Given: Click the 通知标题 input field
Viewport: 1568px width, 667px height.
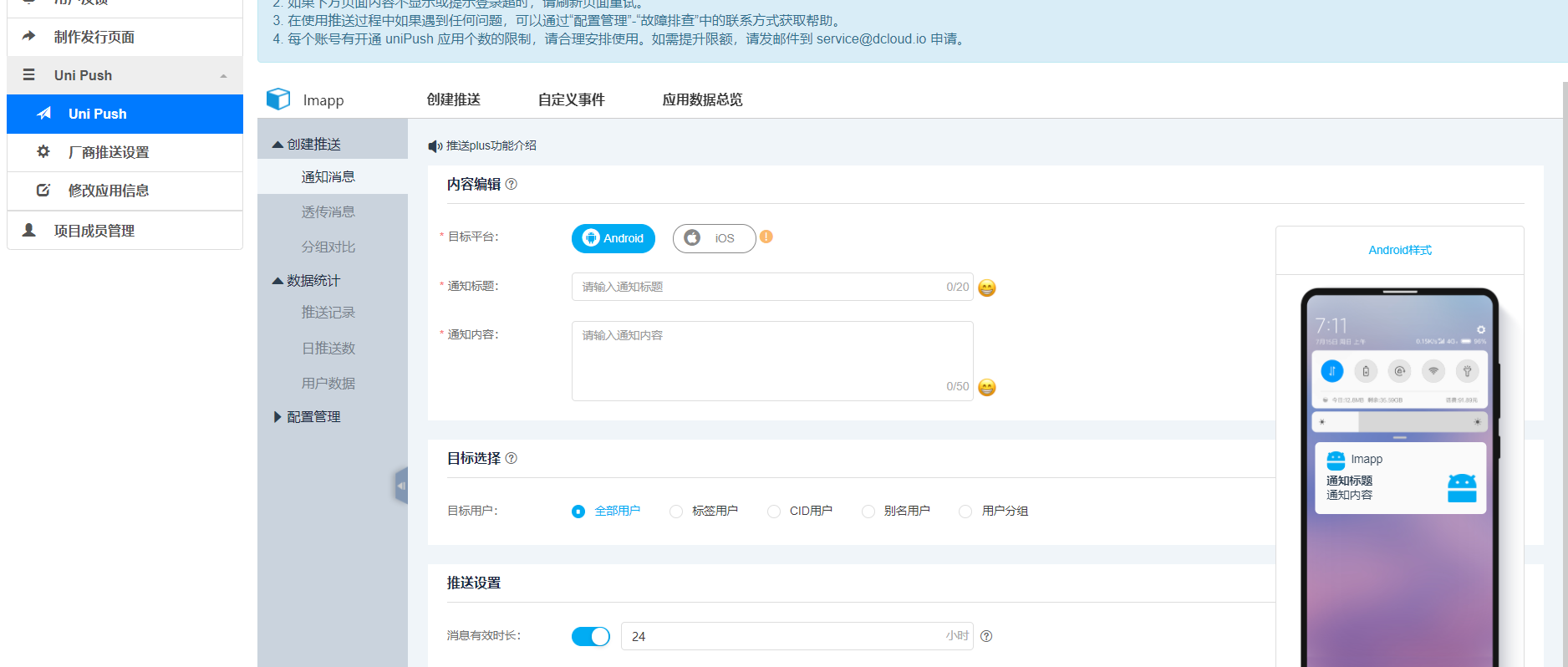Looking at the screenshot, I should tap(772, 287).
